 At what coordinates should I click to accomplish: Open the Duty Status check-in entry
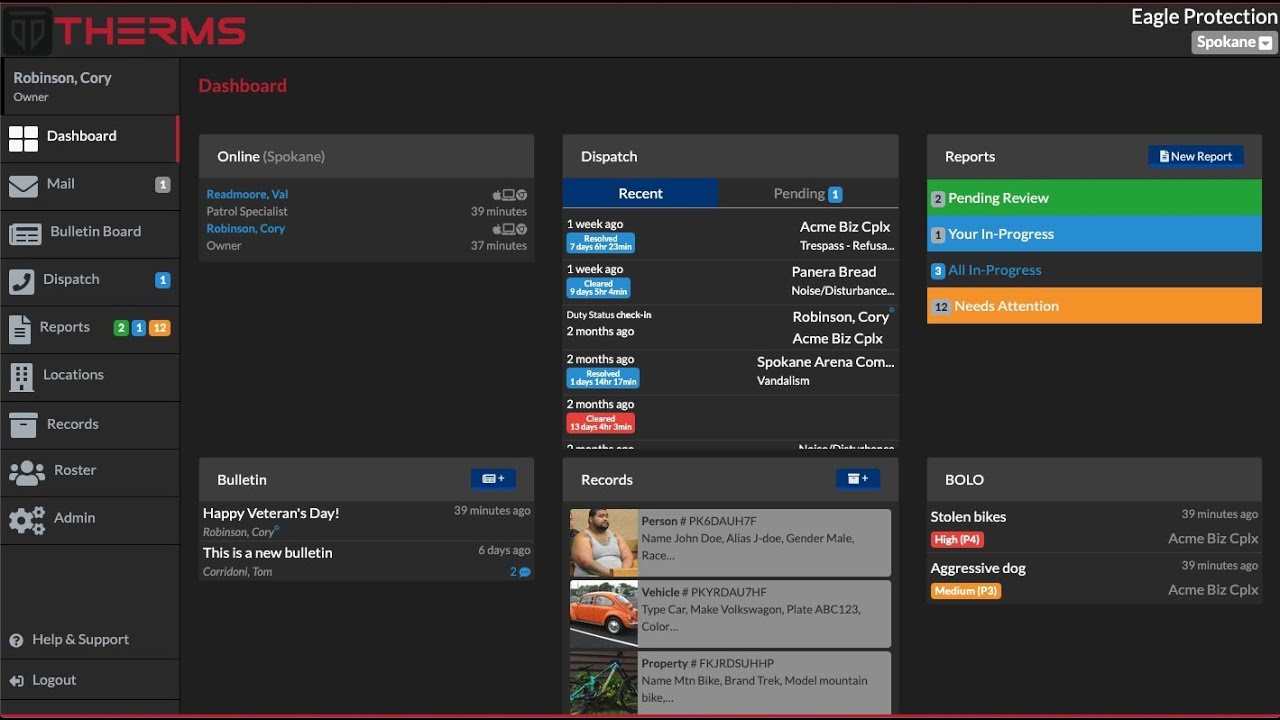730,327
